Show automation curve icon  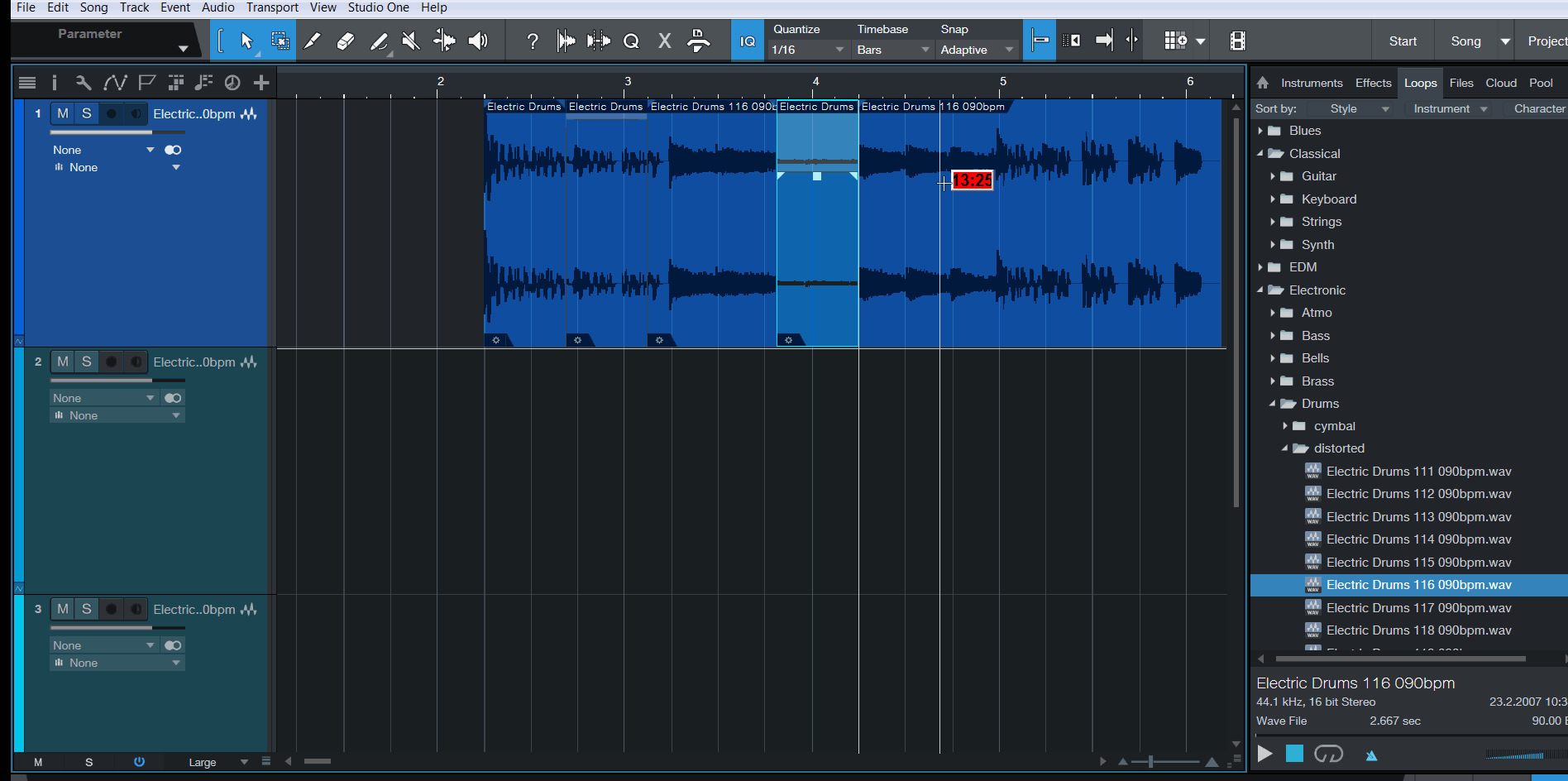coord(115,83)
